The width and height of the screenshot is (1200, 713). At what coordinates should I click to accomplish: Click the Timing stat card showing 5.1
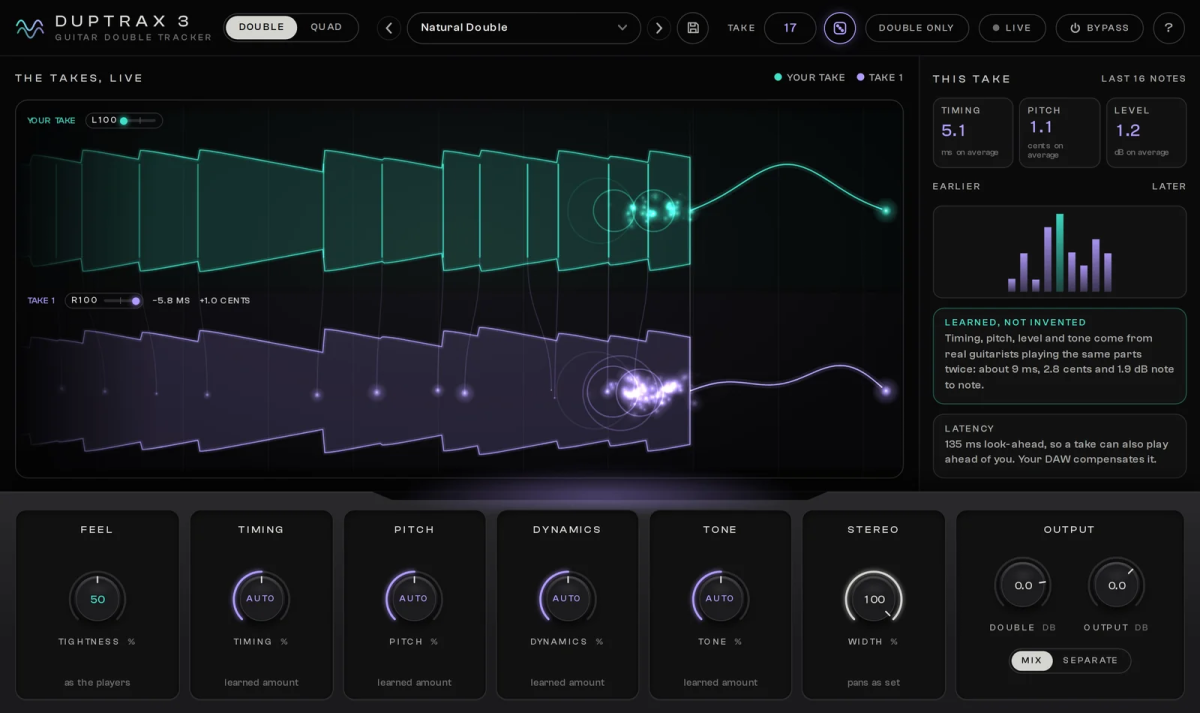click(973, 132)
